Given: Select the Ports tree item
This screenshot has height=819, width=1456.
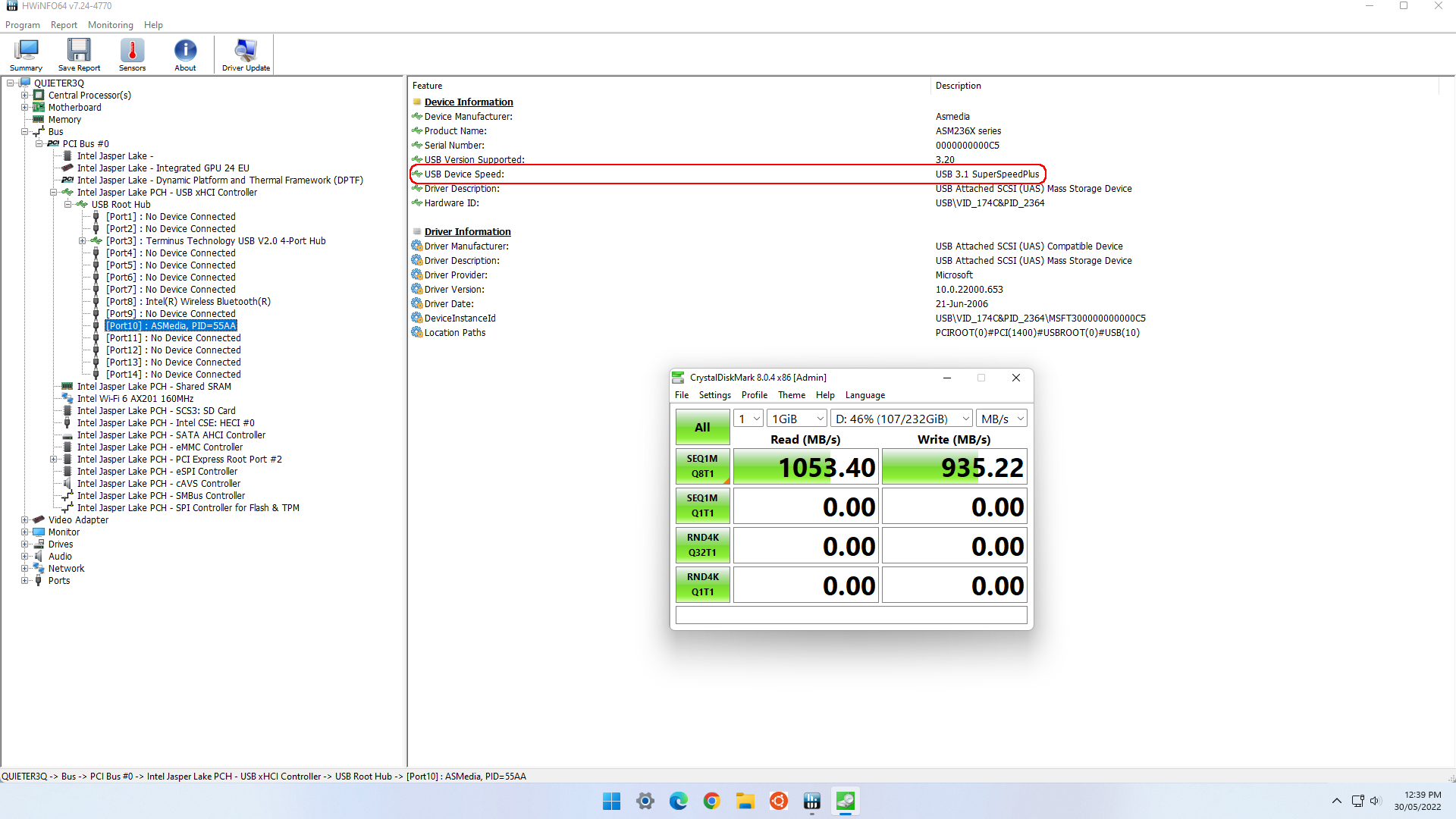Looking at the screenshot, I should (x=59, y=581).
